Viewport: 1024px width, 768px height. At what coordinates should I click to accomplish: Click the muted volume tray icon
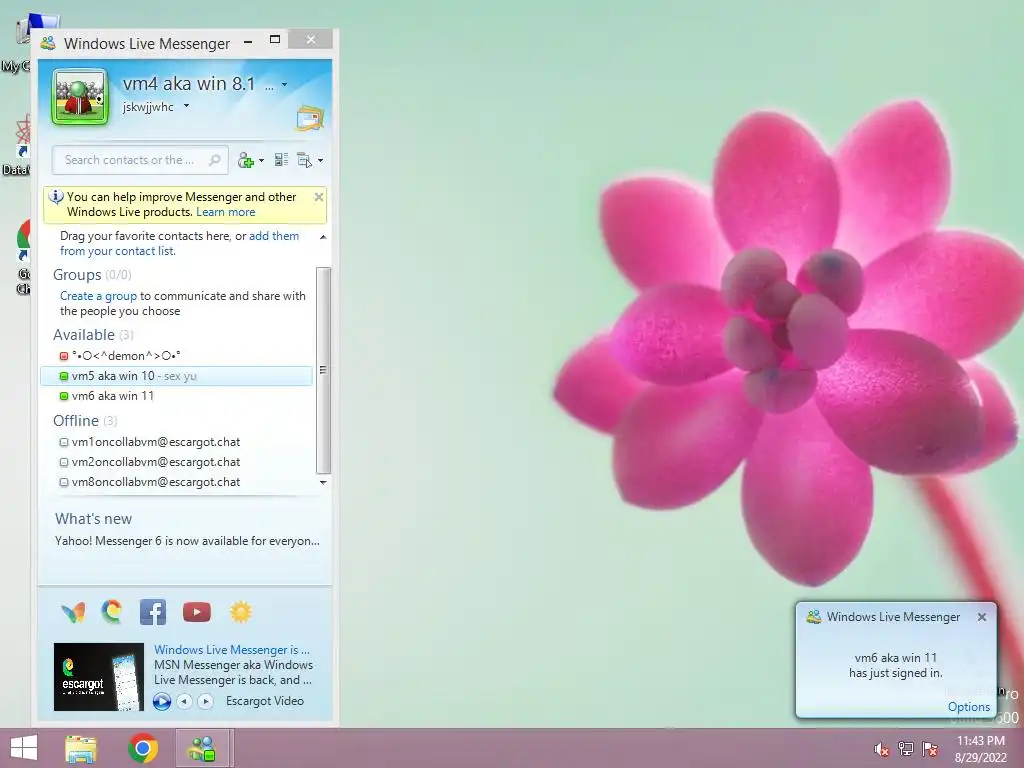(x=881, y=748)
